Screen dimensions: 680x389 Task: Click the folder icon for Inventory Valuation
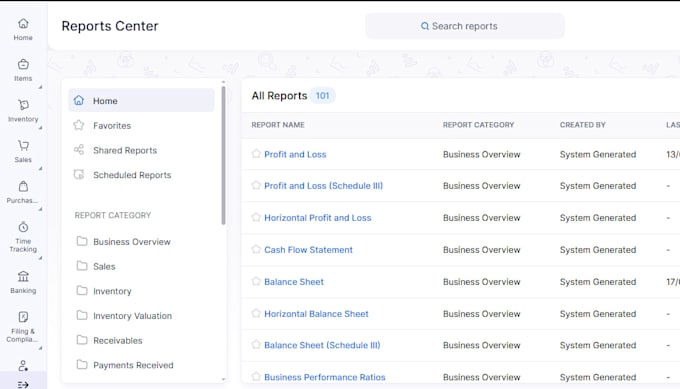[x=82, y=315]
